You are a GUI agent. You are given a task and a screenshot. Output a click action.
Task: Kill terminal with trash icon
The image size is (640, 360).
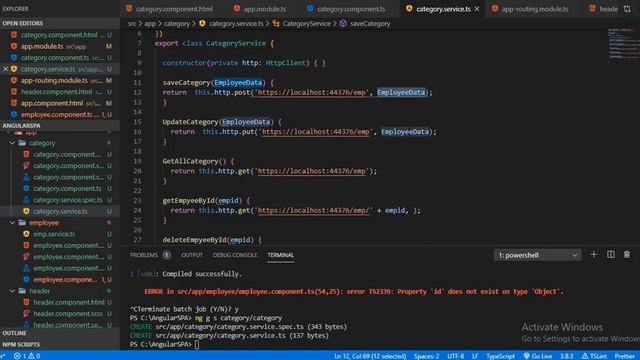point(627,255)
